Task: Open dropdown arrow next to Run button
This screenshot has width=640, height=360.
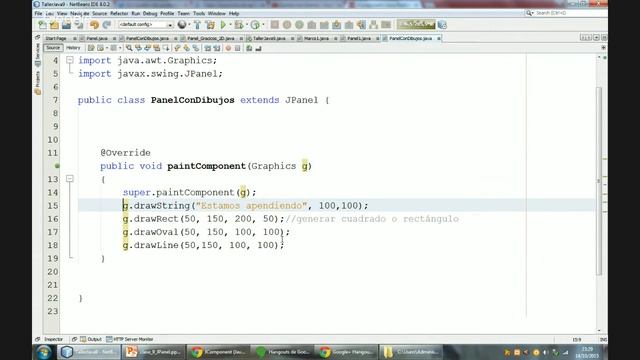Action: pyautogui.click(x=230, y=25)
